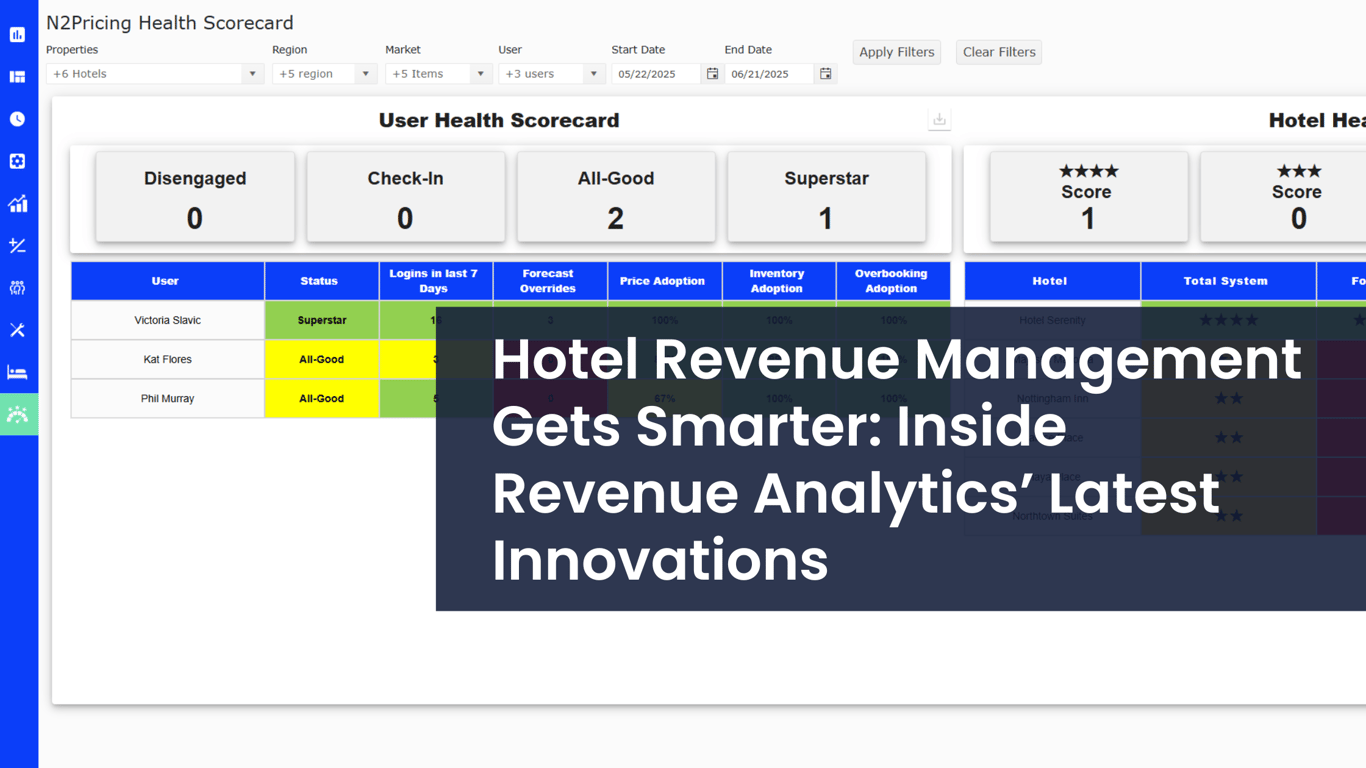This screenshot has width=1366, height=768.
Task: Click the Clear Filters button
Action: 998,52
